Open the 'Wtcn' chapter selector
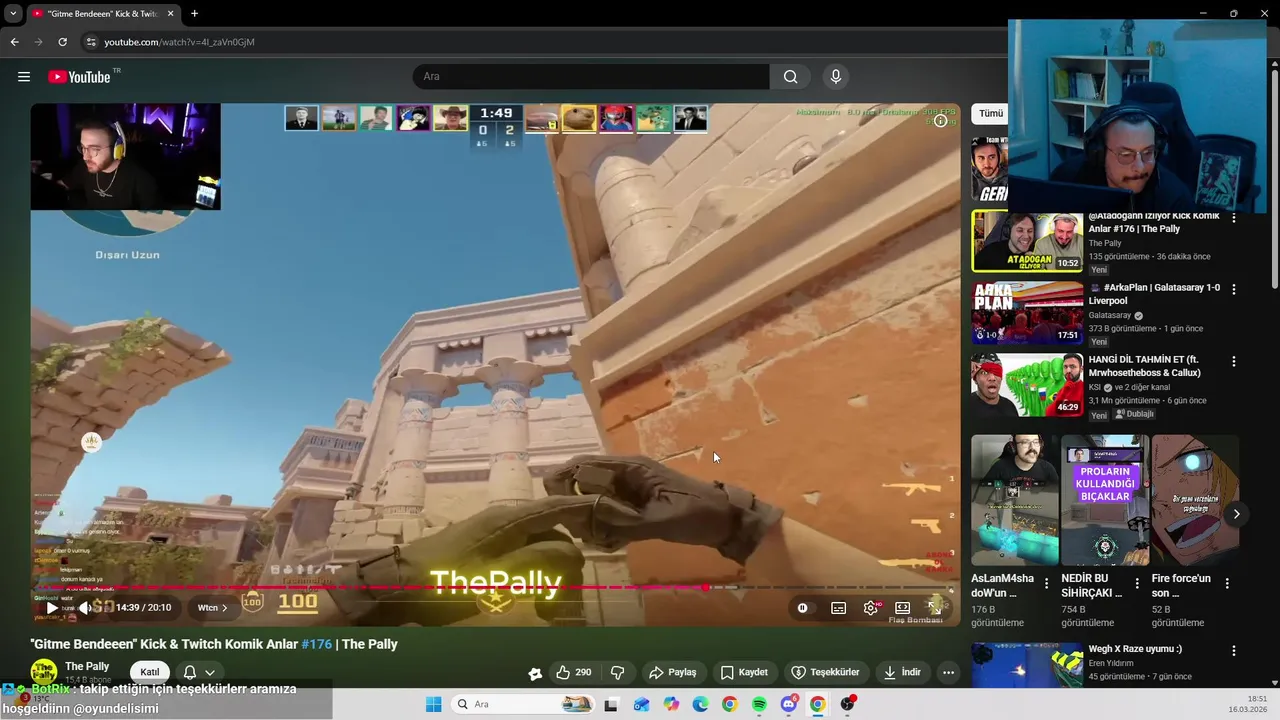Screen dimensions: 1280x720 pyautogui.click(x=212, y=607)
